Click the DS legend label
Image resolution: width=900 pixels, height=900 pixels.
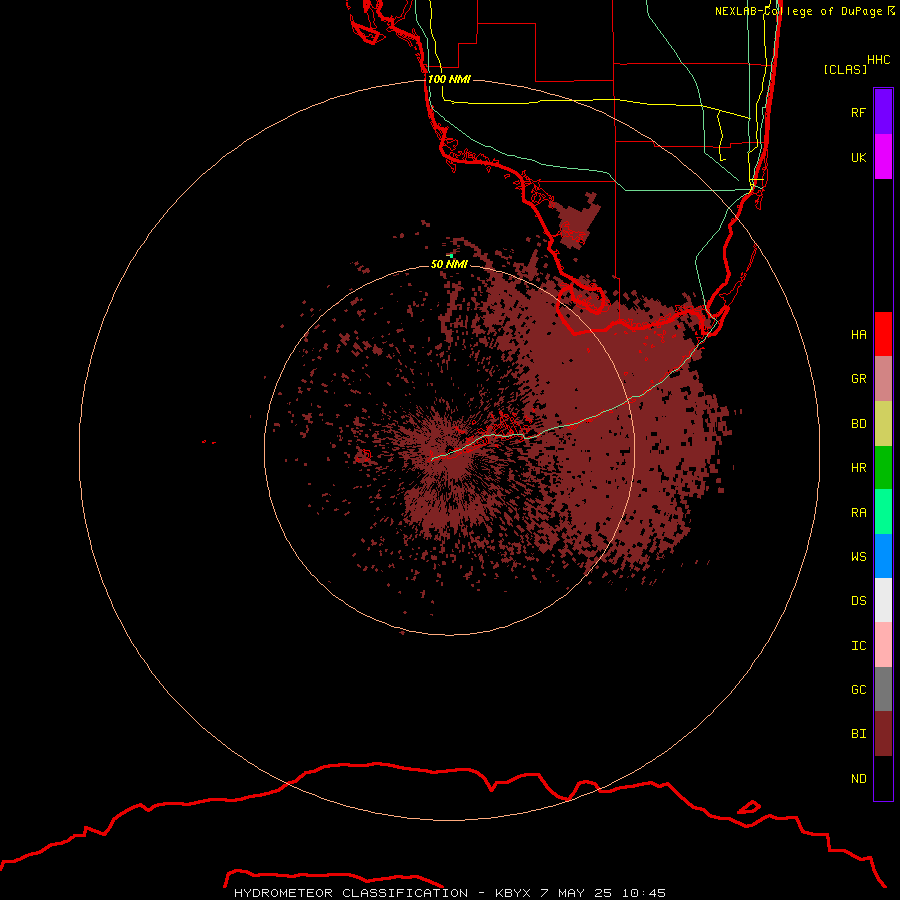pyautogui.click(x=858, y=601)
